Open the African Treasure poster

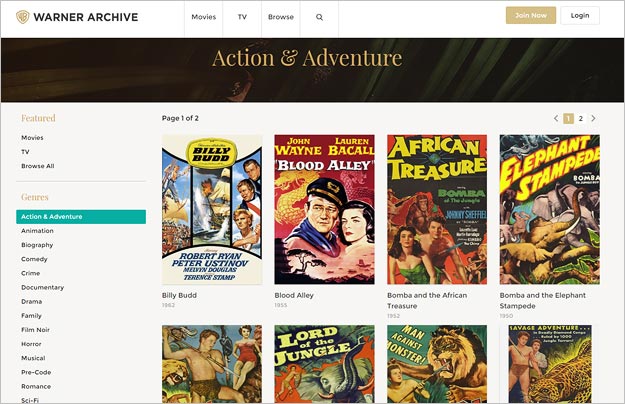pyautogui.click(x=437, y=210)
